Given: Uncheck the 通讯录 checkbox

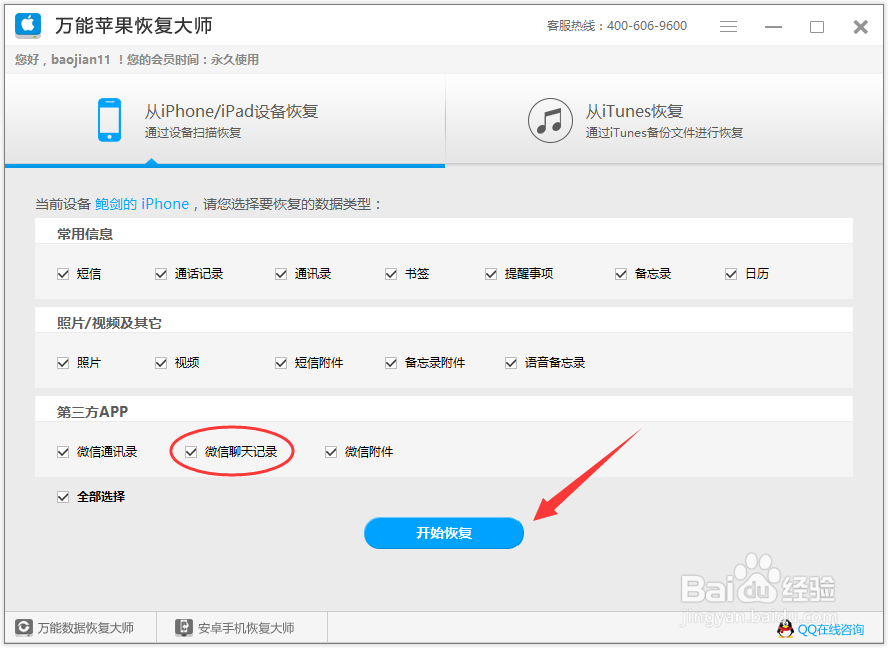Looking at the screenshot, I should pyautogui.click(x=281, y=273).
